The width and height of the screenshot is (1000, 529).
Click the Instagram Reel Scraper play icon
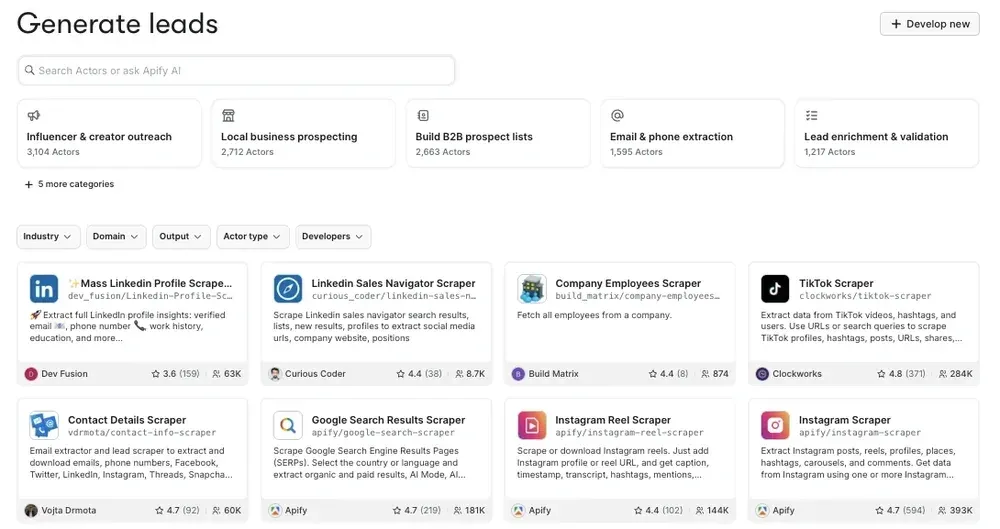pyautogui.click(x=531, y=426)
